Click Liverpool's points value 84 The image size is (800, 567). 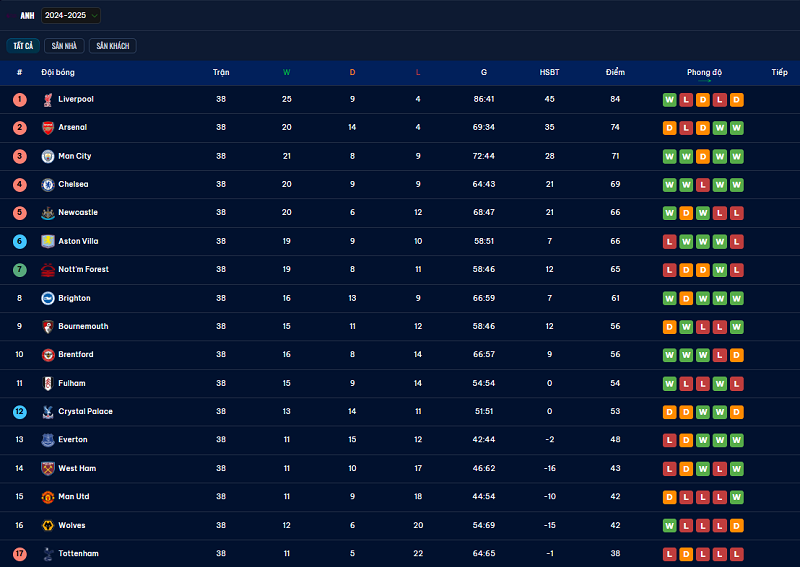615,99
